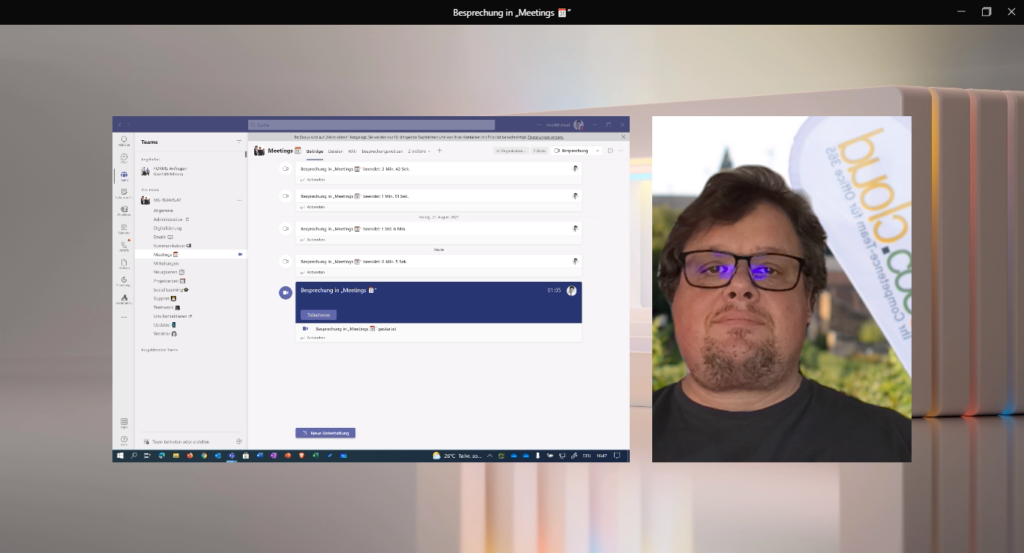Open the more apps ellipsis in shared sidebar
The height and width of the screenshot is (553, 1024).
coord(123,317)
